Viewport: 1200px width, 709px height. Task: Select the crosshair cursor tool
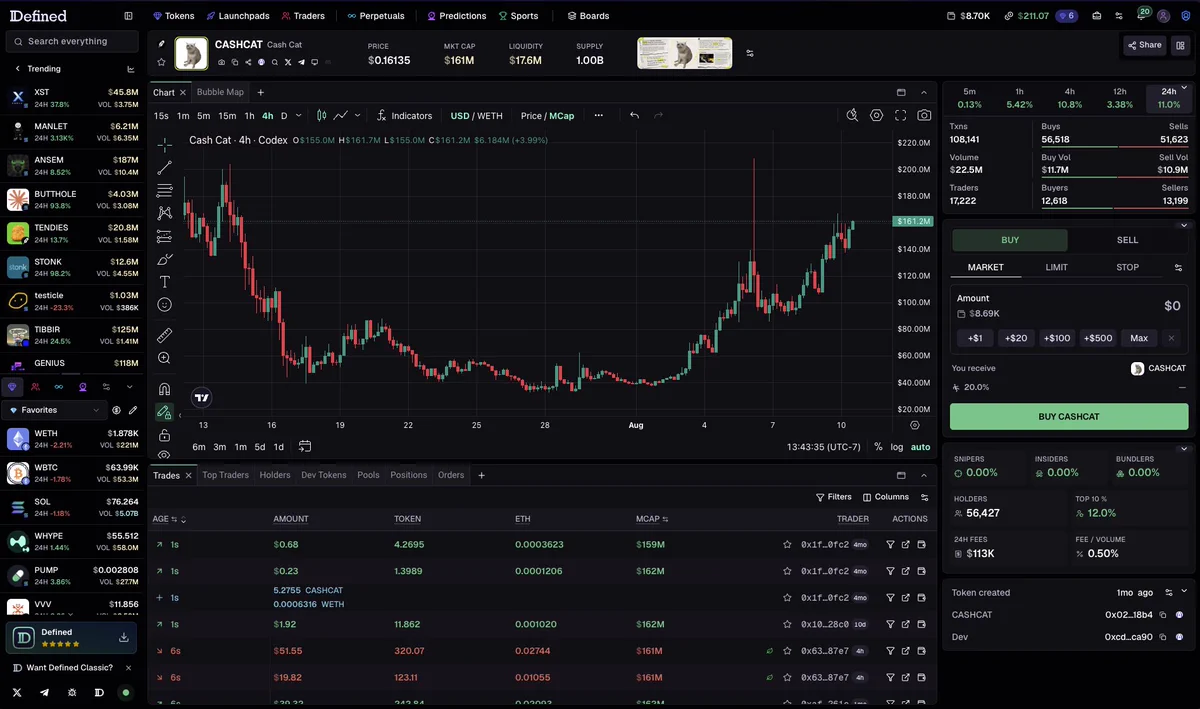tap(165, 145)
